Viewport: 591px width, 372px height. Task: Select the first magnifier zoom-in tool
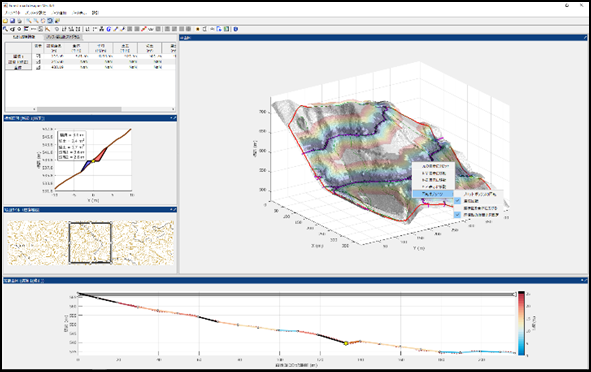[x=29, y=21]
